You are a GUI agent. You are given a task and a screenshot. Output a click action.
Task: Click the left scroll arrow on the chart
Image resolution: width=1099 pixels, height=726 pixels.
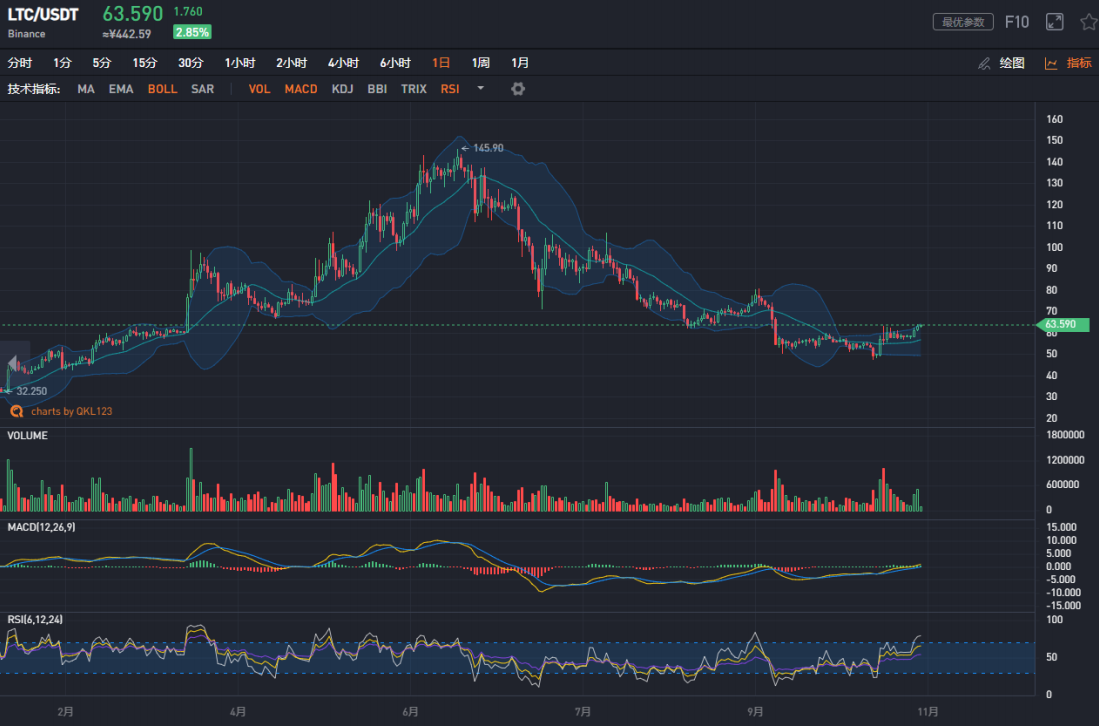pos(13,363)
